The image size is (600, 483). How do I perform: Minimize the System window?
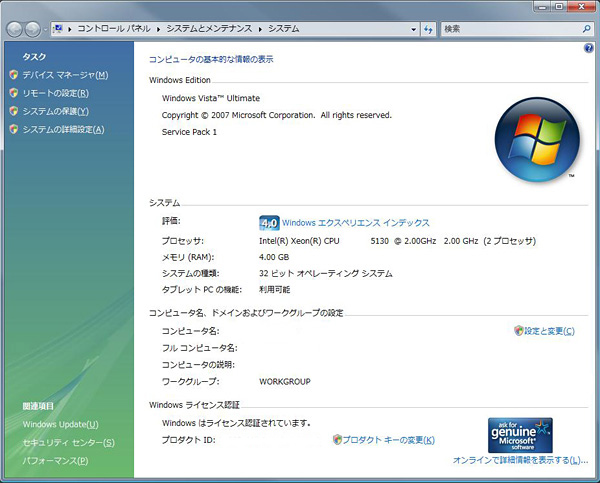coord(541,7)
